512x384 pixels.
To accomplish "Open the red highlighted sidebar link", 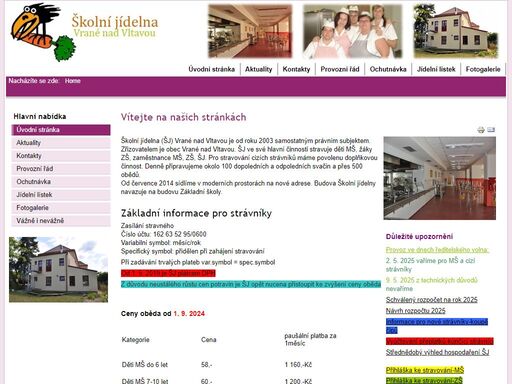I will 440,341.
